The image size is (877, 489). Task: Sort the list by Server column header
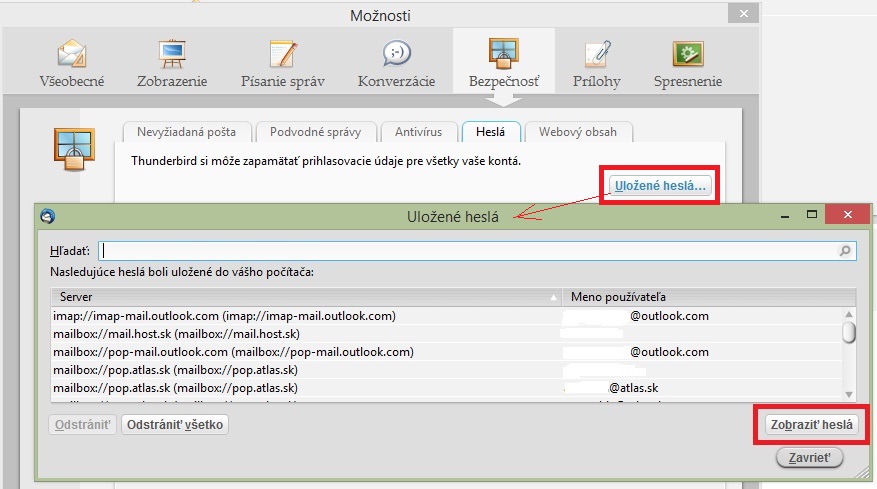tap(300, 297)
